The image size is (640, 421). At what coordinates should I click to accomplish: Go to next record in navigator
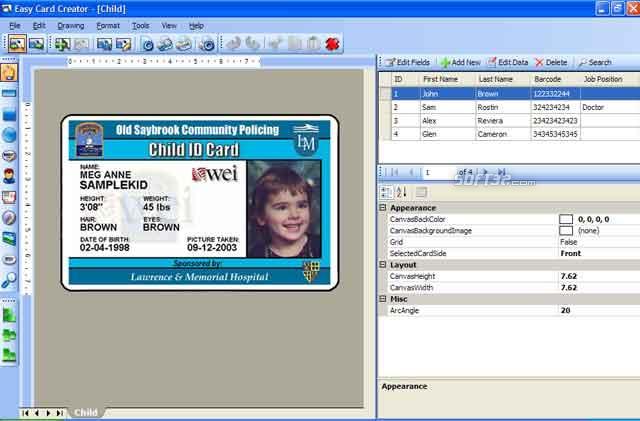click(x=487, y=173)
